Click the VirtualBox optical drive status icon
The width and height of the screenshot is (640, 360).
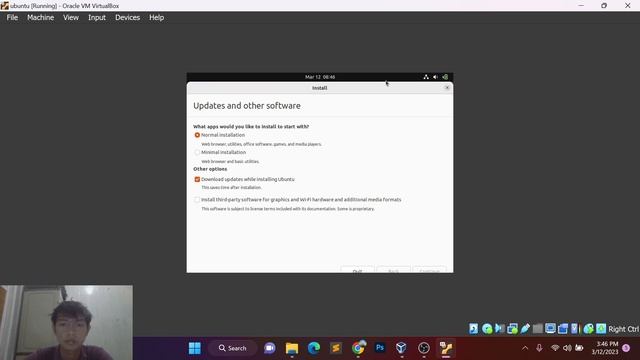tap(487, 329)
